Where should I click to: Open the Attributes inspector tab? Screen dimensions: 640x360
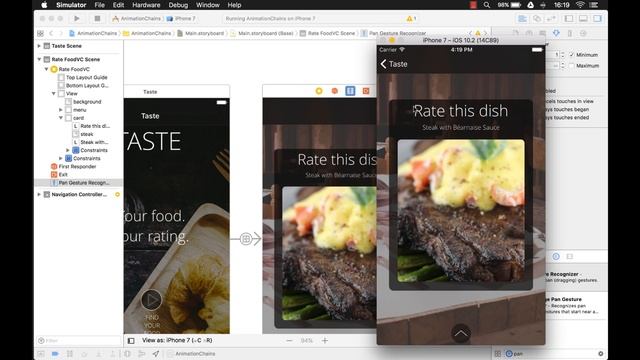[x=556, y=33]
